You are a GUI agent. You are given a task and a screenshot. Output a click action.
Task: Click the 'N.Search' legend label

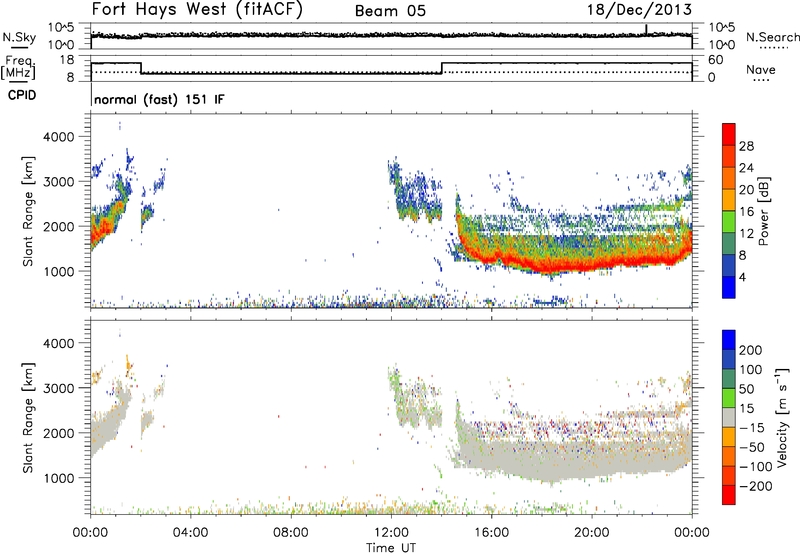[772, 37]
